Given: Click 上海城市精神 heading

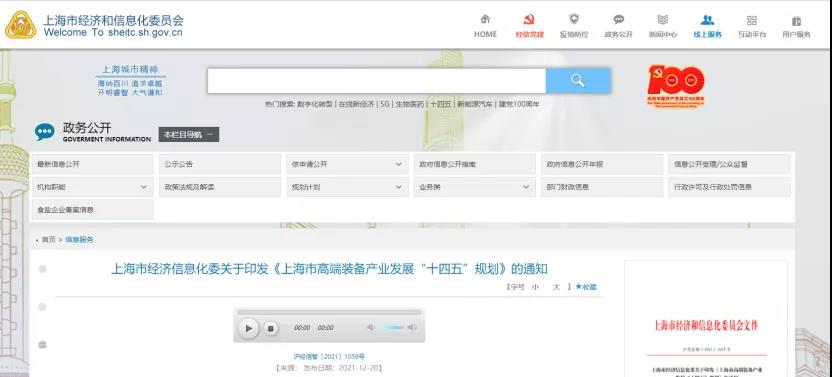Looking at the screenshot, I should (130, 70).
